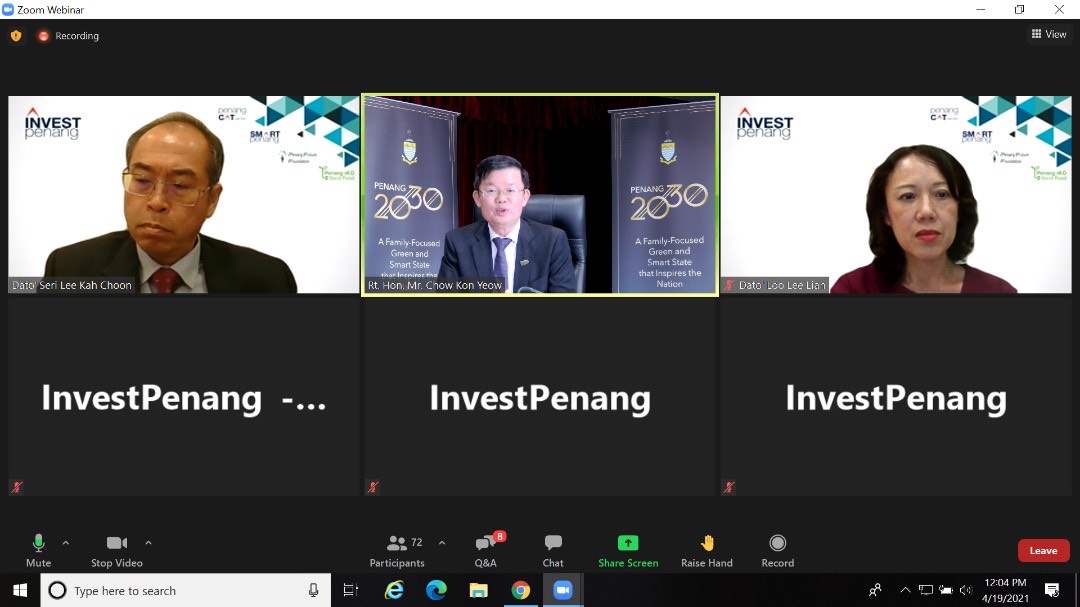Expand audio options arrow beside Mute
Viewport: 1080px width, 607px height.
tap(65, 543)
